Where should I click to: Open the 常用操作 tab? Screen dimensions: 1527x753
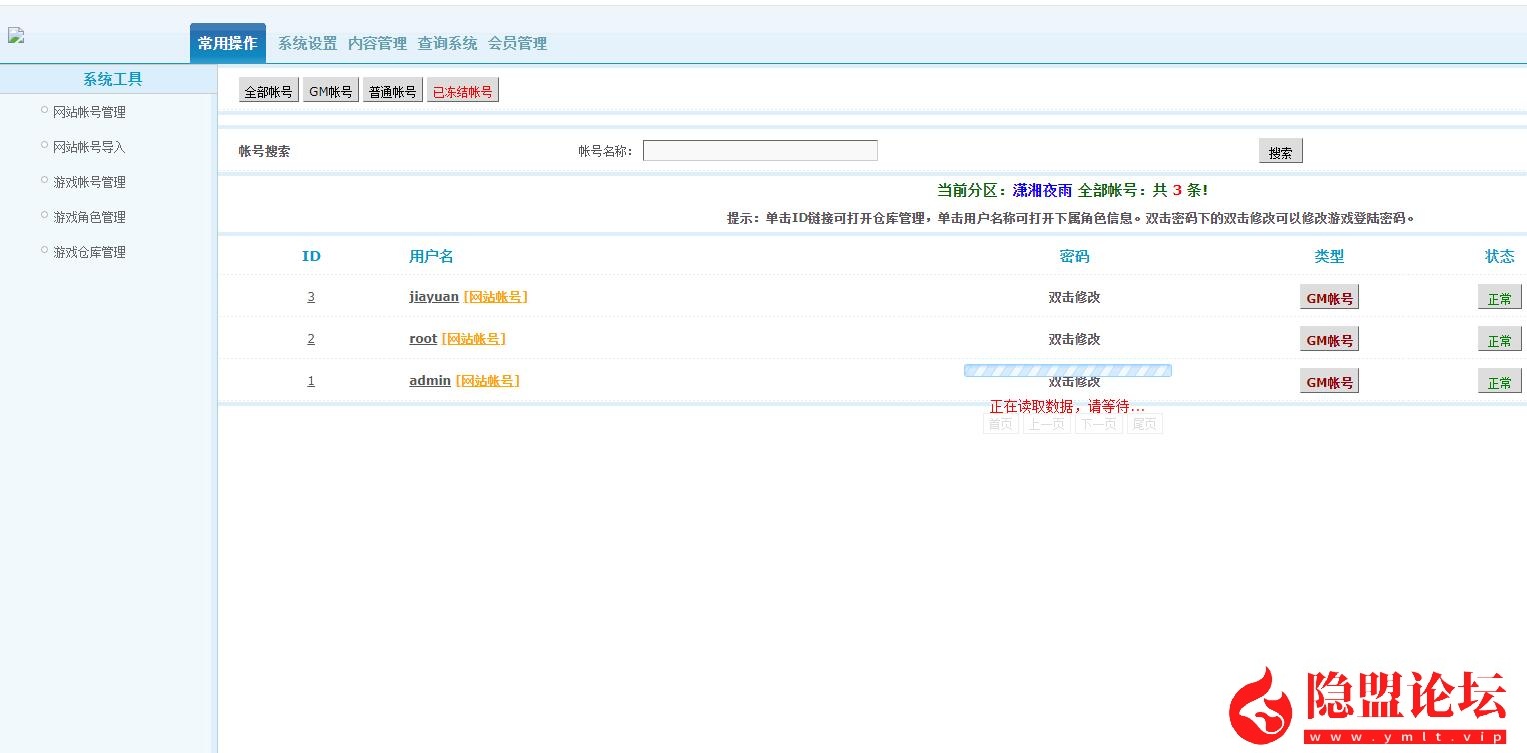pos(228,43)
